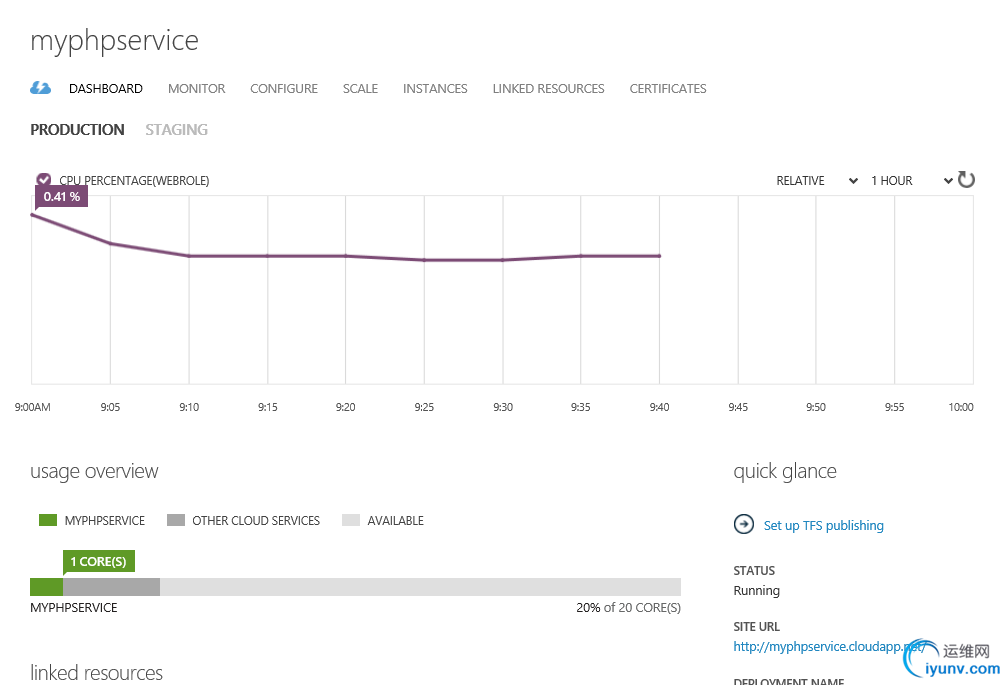
Task: Click the MYPHPSERVICE label under usage bar
Action: [74, 607]
